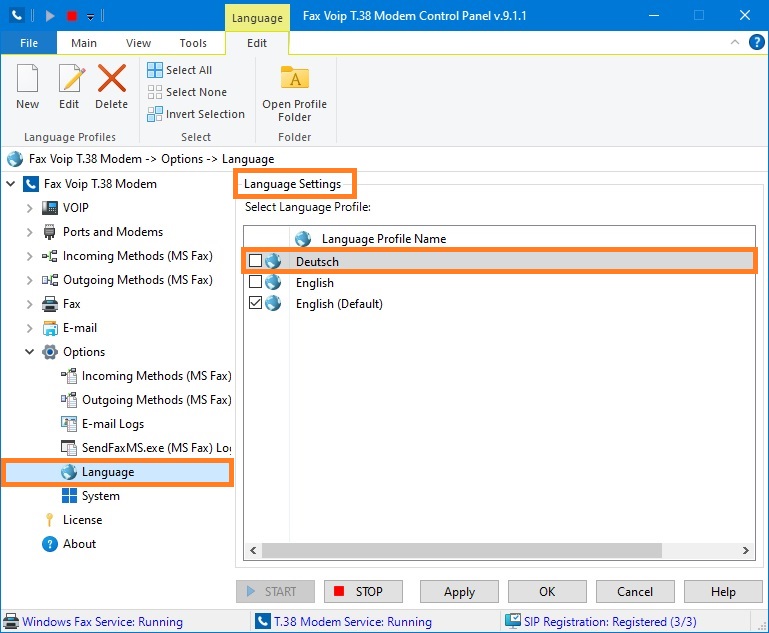The image size is (769, 633).
Task: Expand the VOIP tree node
Action: click(x=29, y=208)
